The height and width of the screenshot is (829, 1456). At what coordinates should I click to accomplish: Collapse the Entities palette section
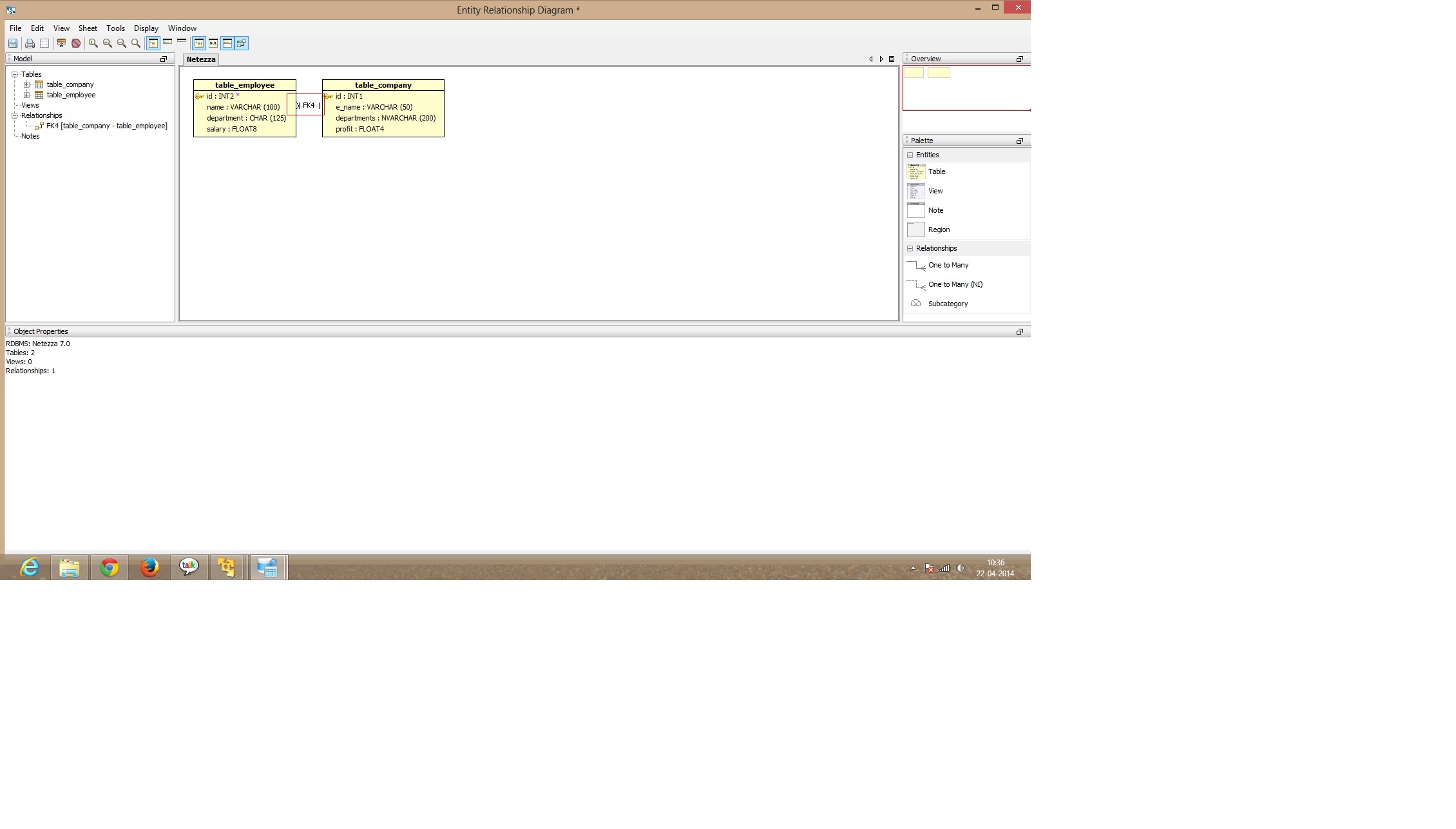coord(910,155)
